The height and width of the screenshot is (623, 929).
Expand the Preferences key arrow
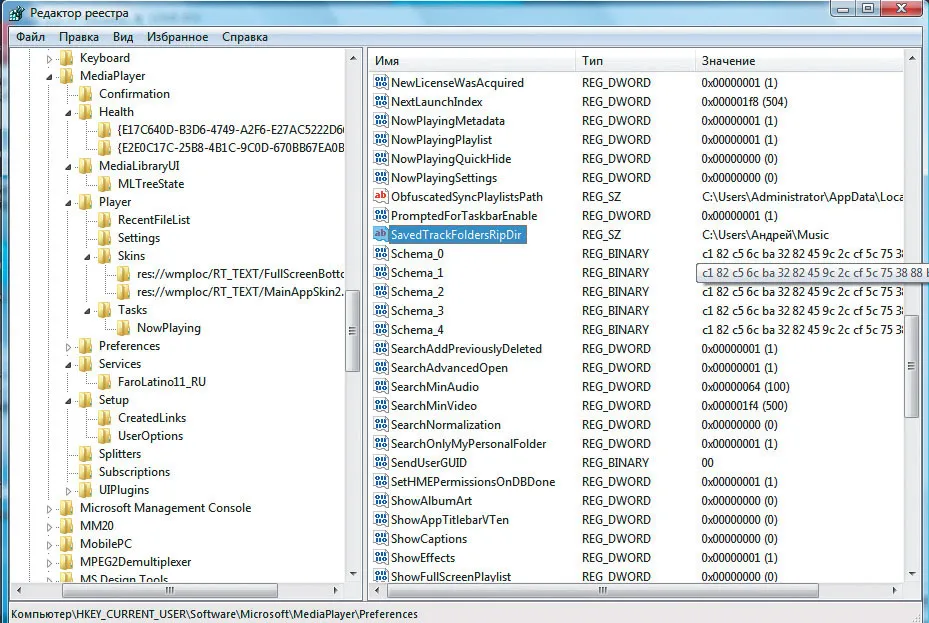[69, 346]
